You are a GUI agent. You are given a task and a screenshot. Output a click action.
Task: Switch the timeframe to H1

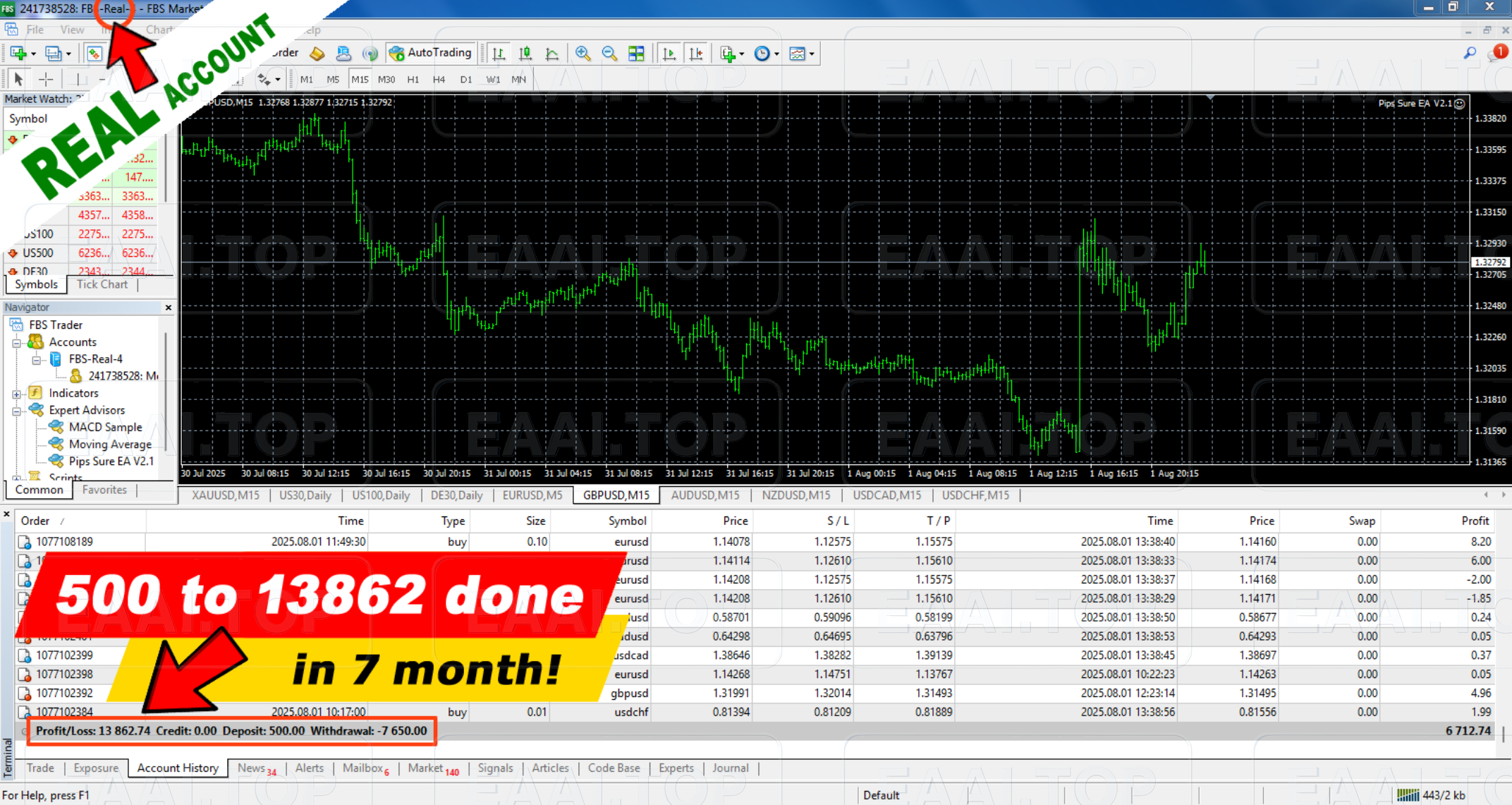point(413,79)
